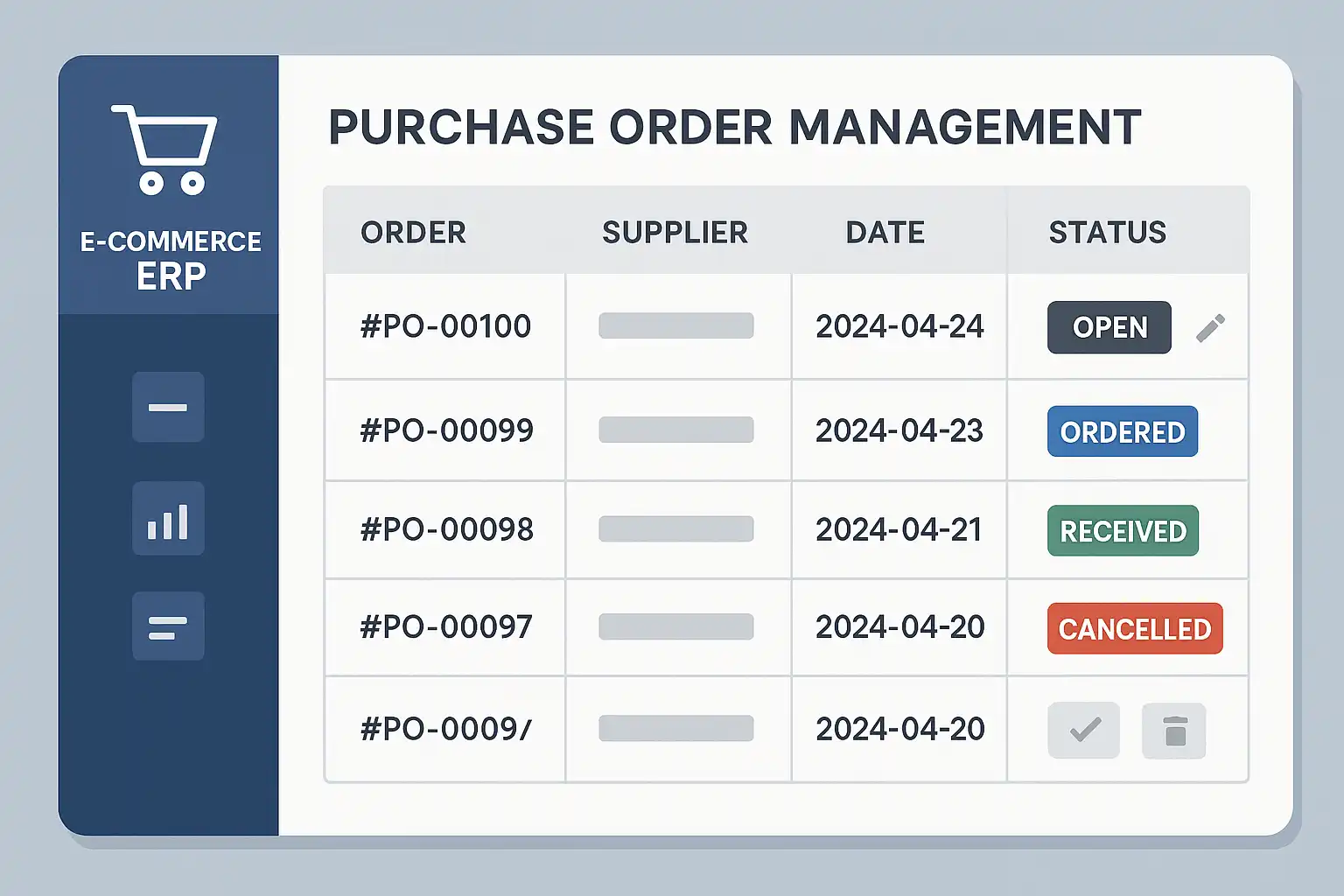Click the E-COMMERCE ERP title
The image size is (1344, 896).
pyautogui.click(x=171, y=260)
